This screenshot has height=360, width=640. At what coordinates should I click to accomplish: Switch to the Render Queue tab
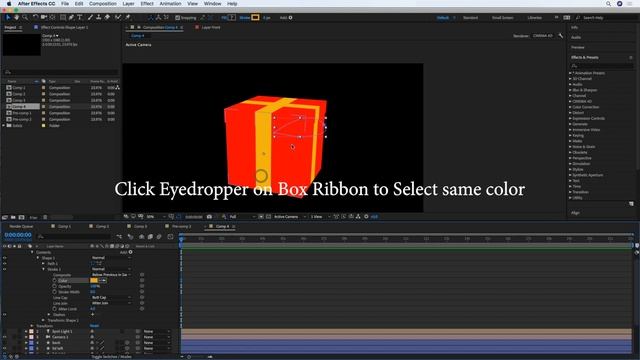click(21, 226)
